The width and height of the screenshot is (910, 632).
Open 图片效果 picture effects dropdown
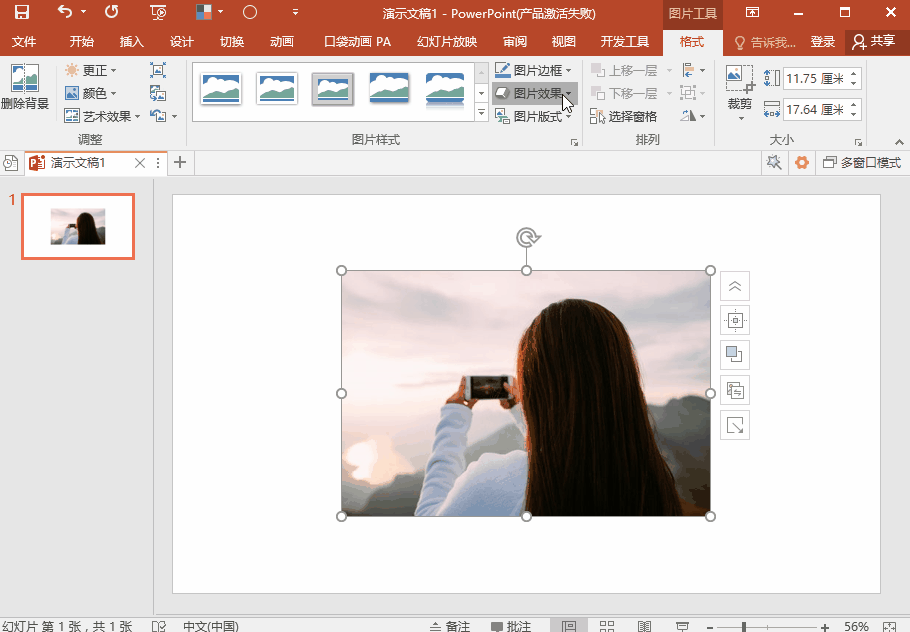point(534,93)
